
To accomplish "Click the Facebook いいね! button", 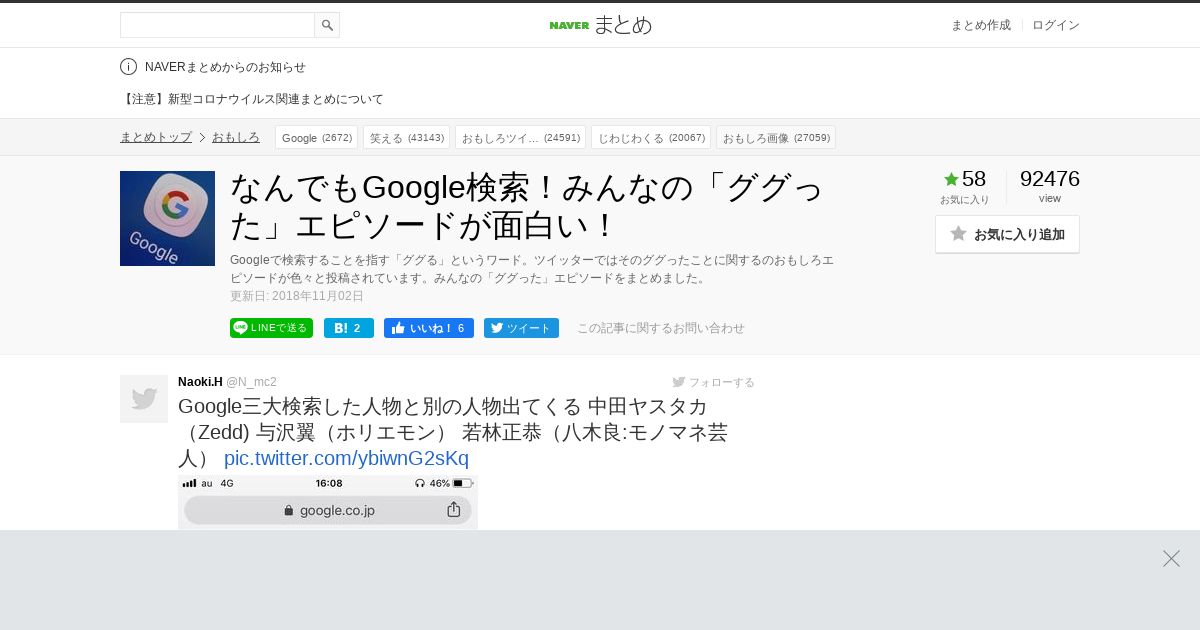I will tap(429, 328).
